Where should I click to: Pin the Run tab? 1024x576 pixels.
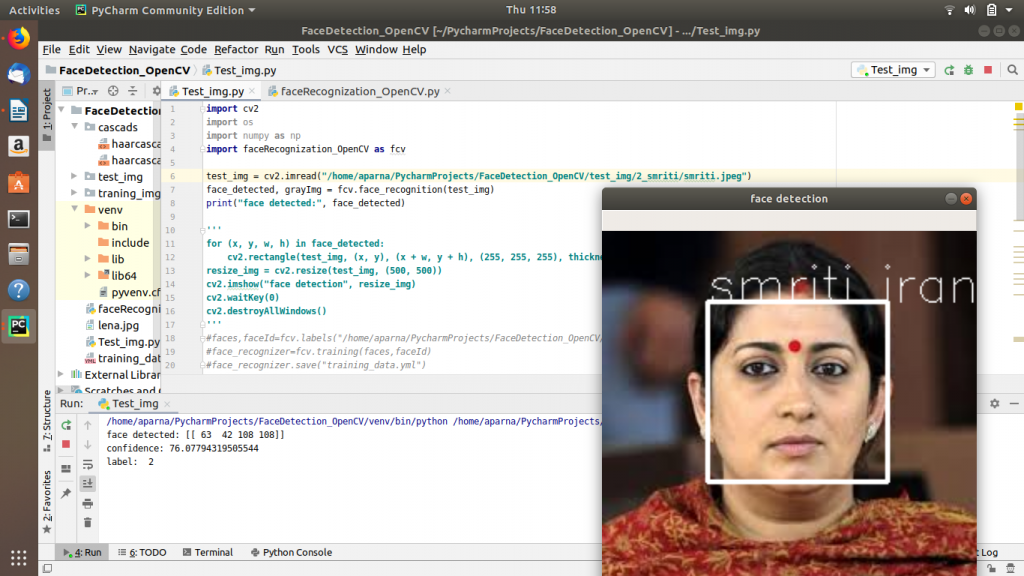point(66,493)
